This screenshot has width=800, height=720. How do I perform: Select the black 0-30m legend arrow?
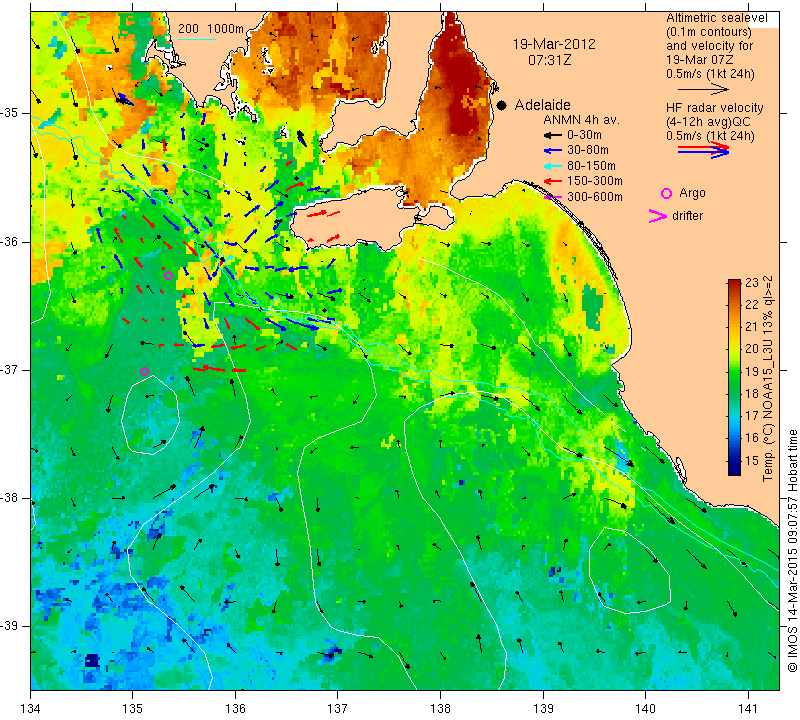(x=552, y=135)
